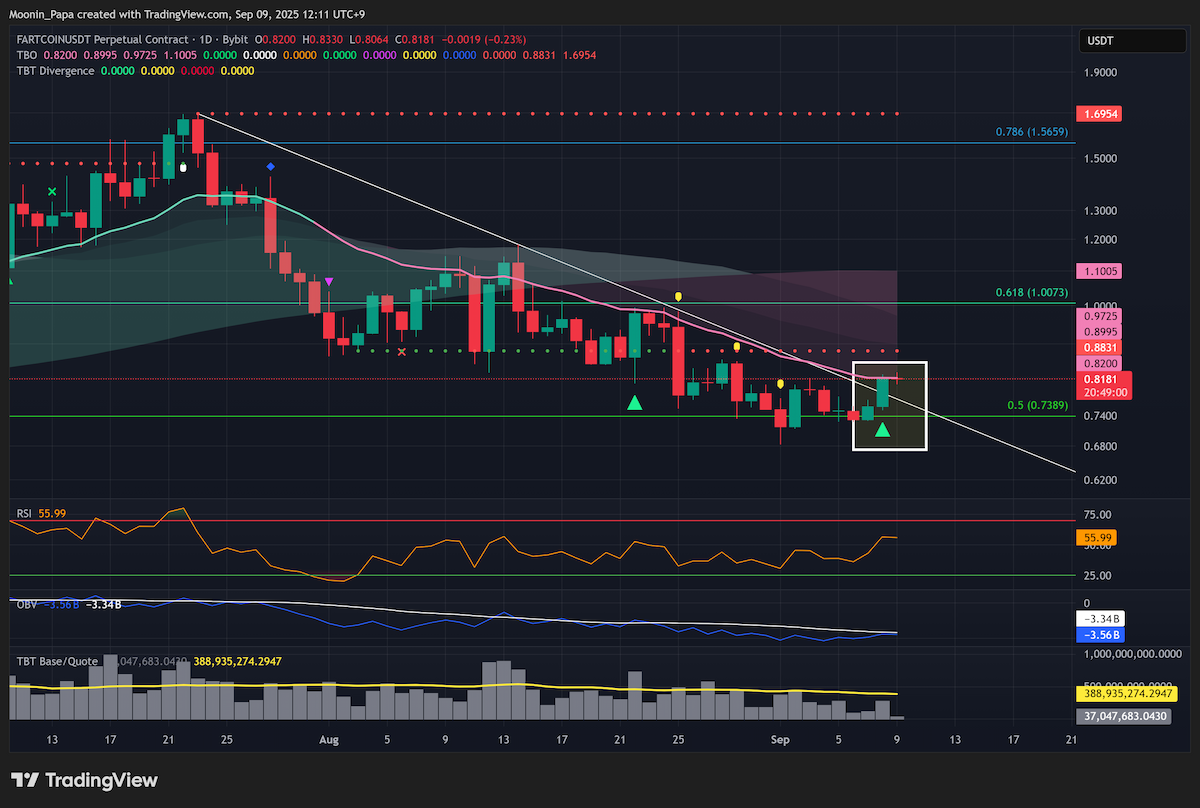Select the TBT Divergence indicator legend

pos(55,71)
